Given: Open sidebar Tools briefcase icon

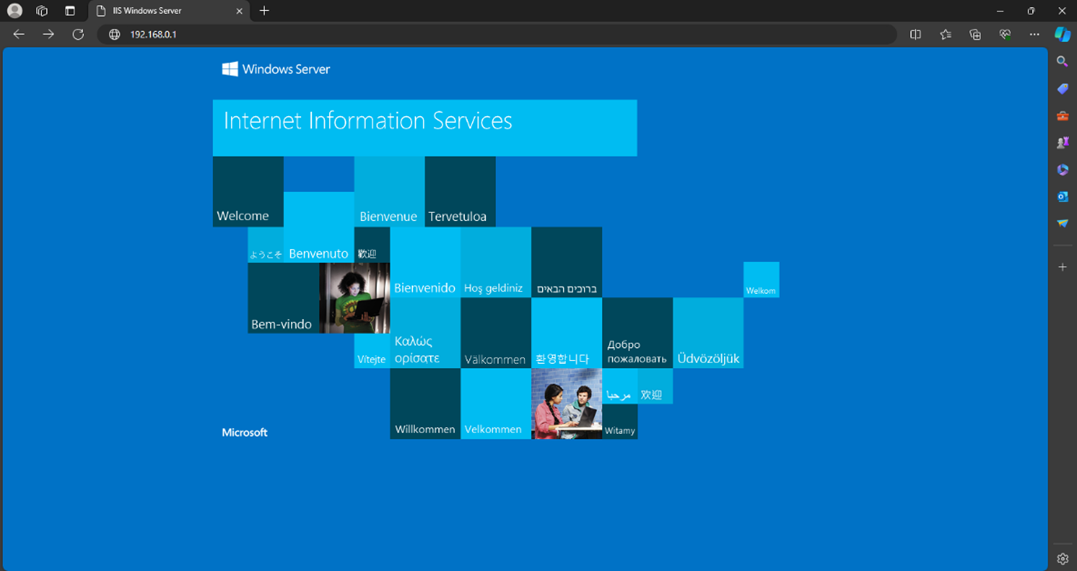Looking at the screenshot, I should pos(1063,115).
